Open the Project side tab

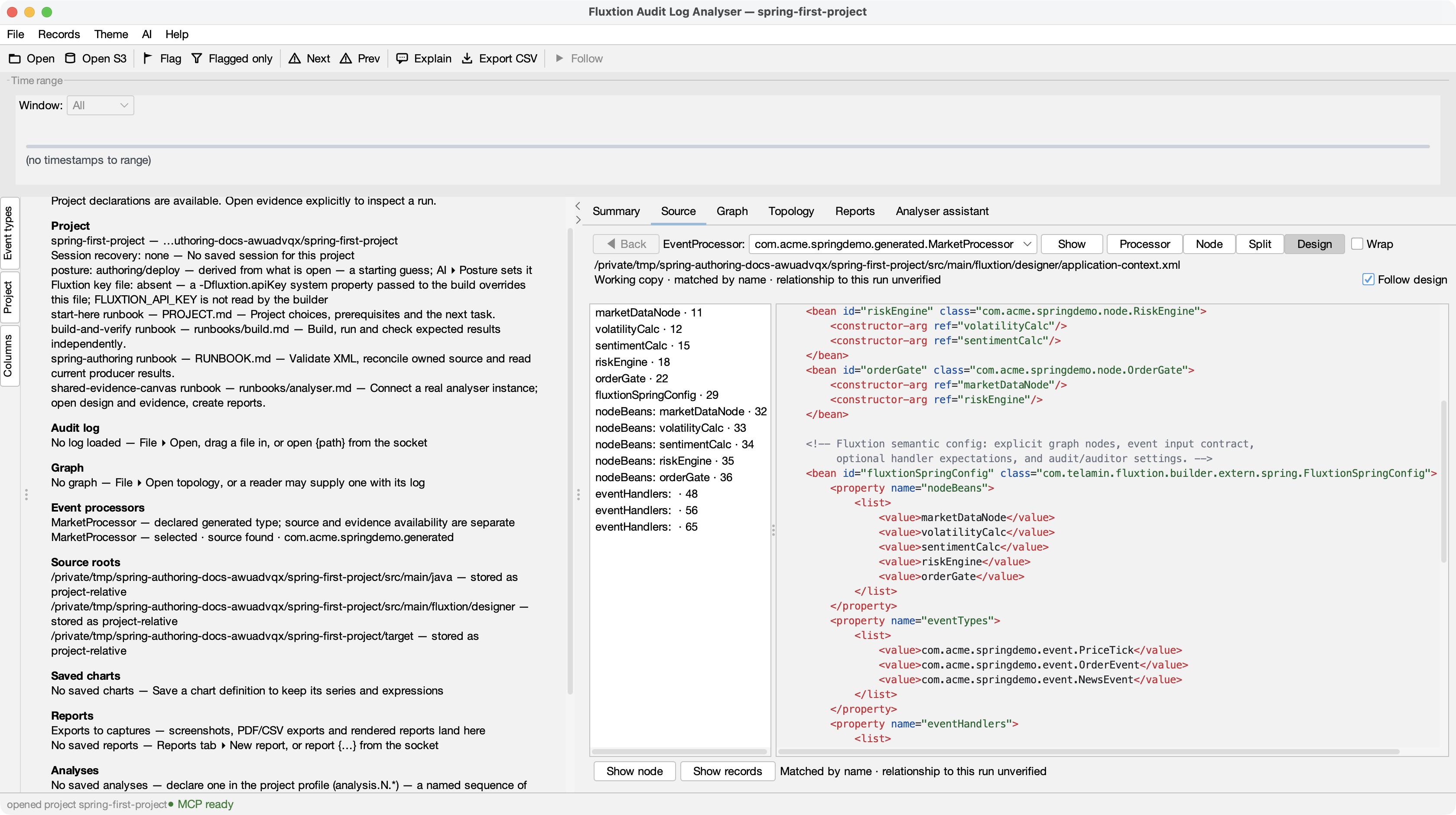click(x=9, y=297)
